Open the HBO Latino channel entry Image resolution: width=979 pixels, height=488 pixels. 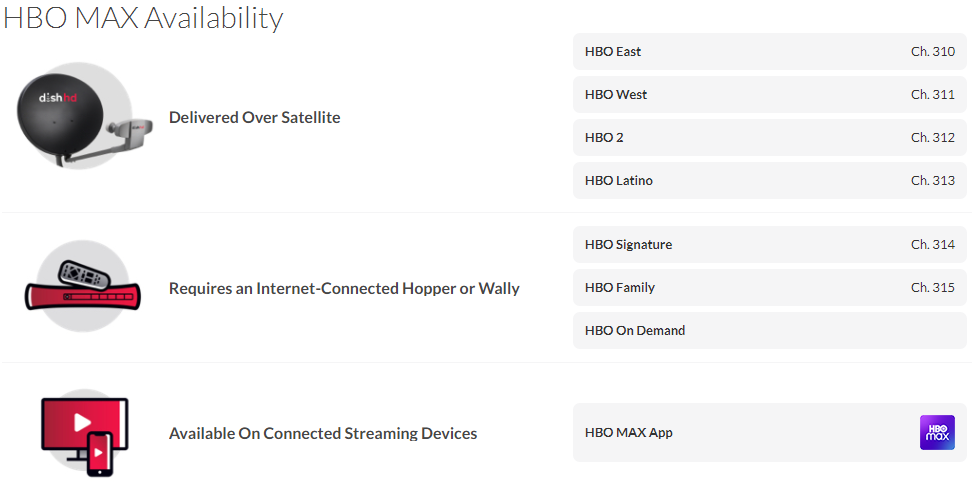click(770, 181)
